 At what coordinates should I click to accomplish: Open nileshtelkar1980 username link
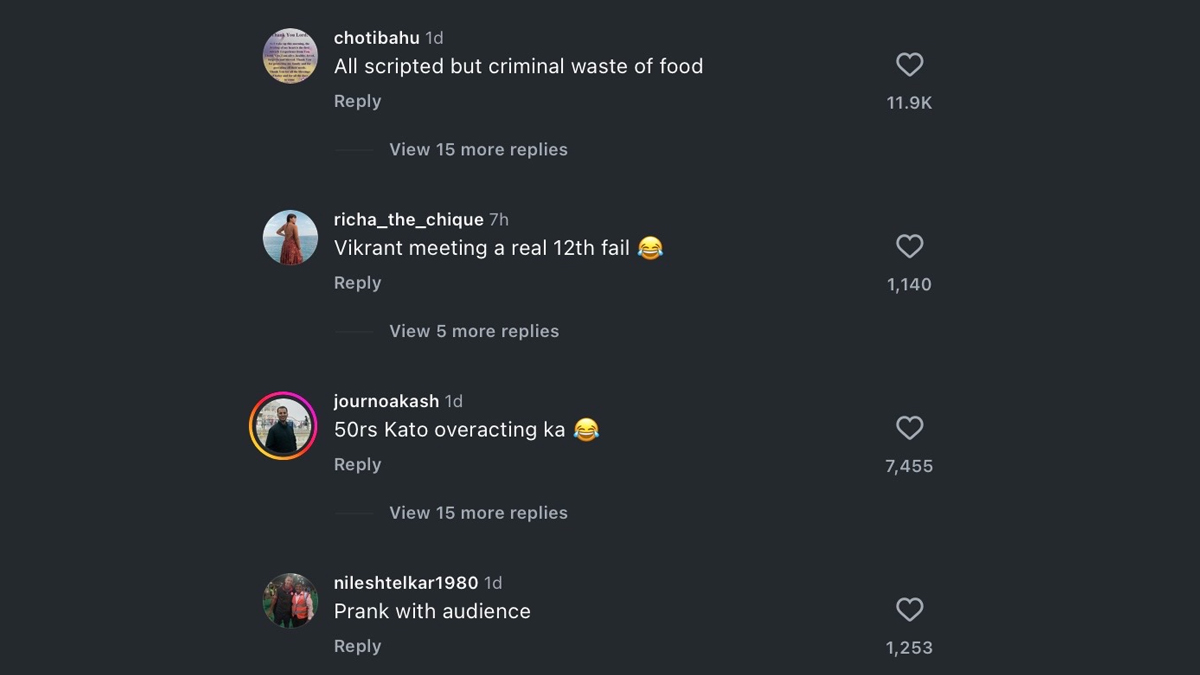pyautogui.click(x=406, y=583)
